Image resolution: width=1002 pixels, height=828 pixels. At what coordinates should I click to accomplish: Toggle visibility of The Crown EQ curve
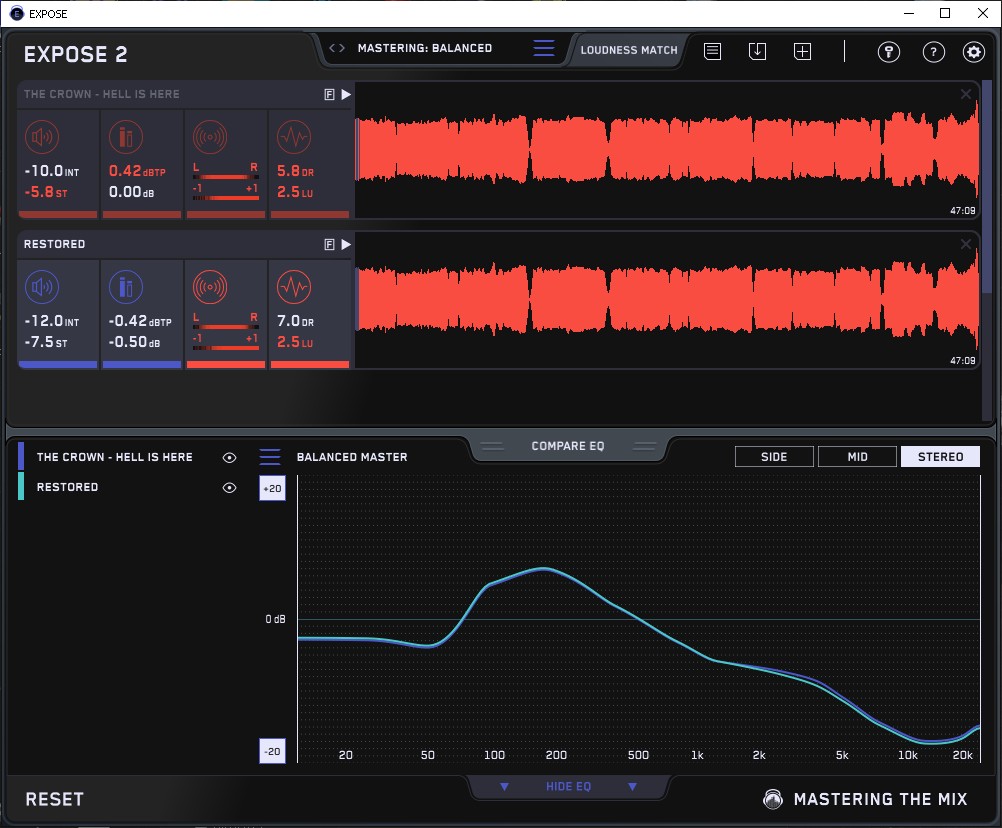pyautogui.click(x=229, y=457)
